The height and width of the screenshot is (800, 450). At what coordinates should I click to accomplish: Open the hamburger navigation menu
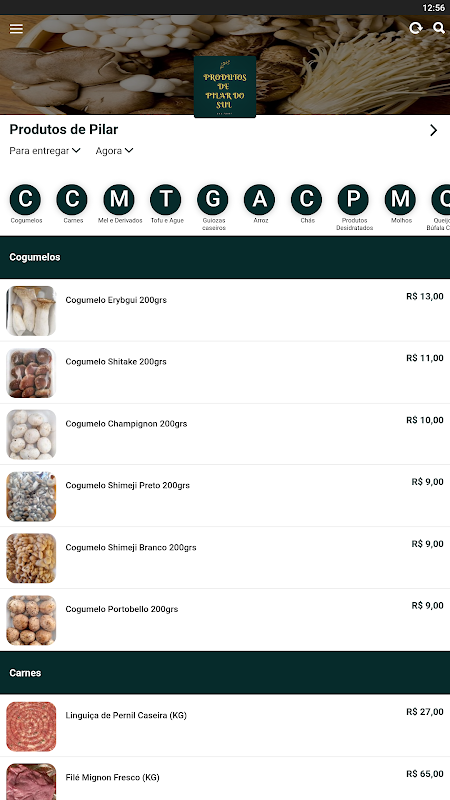[x=16, y=29]
